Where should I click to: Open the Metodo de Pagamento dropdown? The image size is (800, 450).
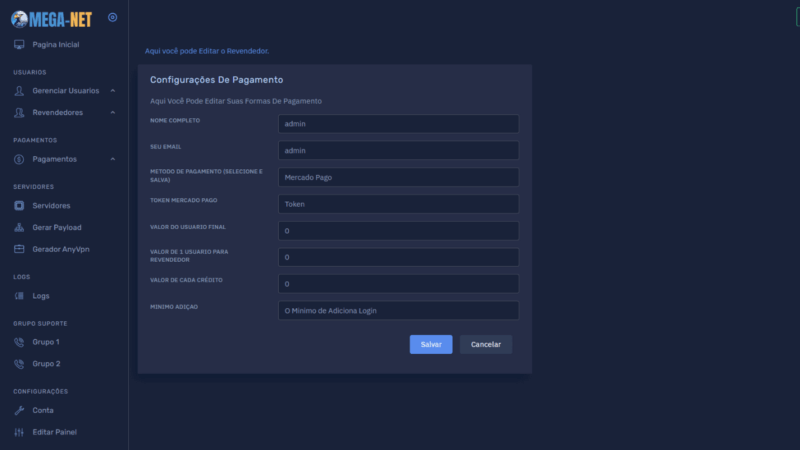(x=398, y=177)
